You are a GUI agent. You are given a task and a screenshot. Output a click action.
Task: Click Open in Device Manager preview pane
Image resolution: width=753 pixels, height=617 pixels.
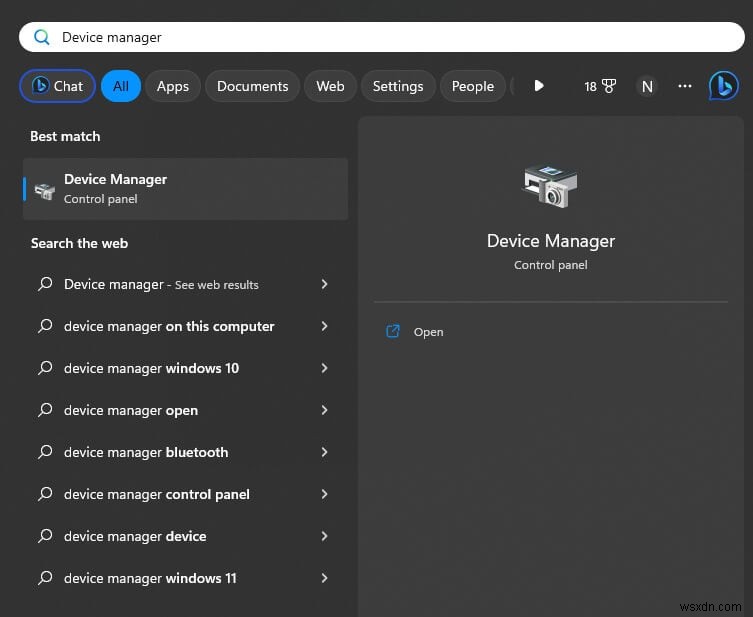(428, 332)
